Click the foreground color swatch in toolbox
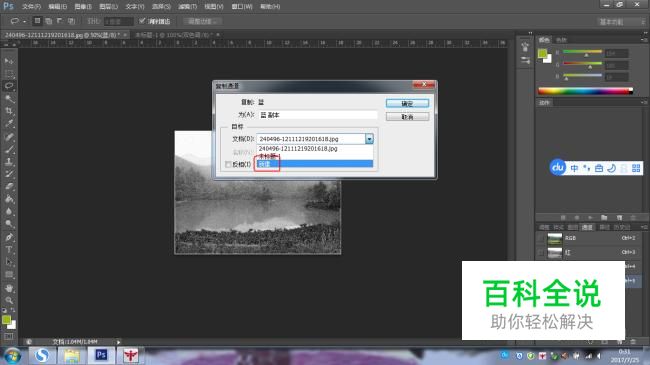 click(6, 320)
